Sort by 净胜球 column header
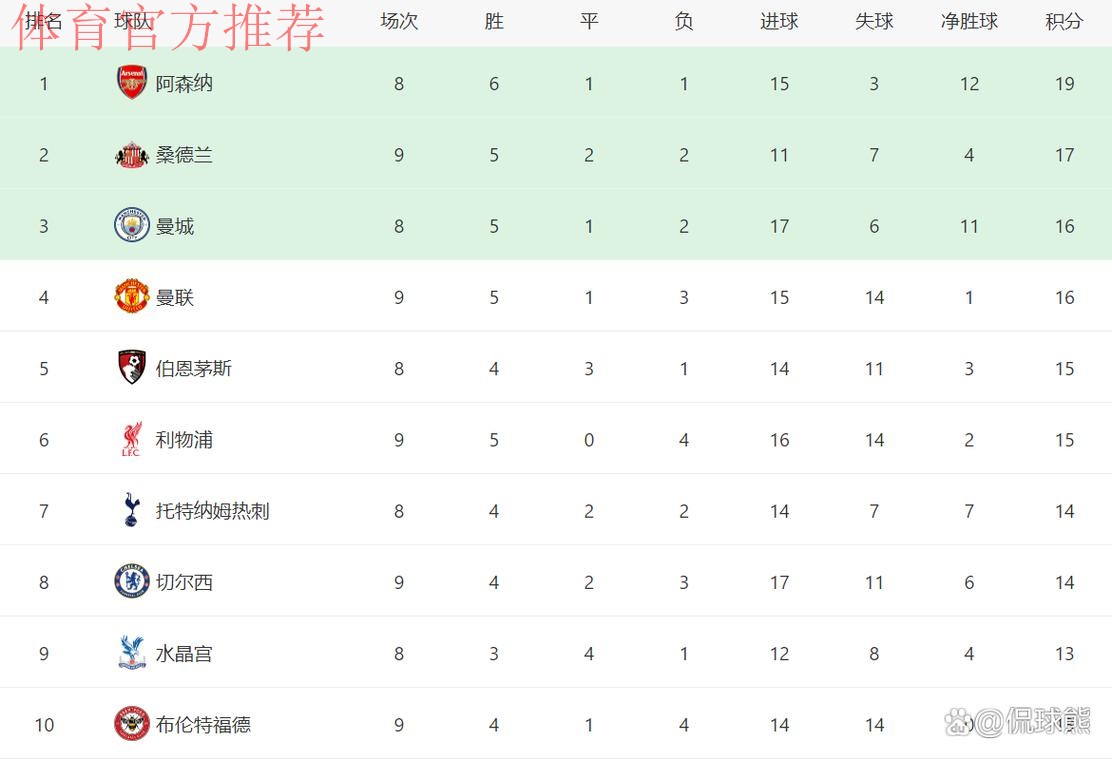The width and height of the screenshot is (1112, 760). [969, 21]
